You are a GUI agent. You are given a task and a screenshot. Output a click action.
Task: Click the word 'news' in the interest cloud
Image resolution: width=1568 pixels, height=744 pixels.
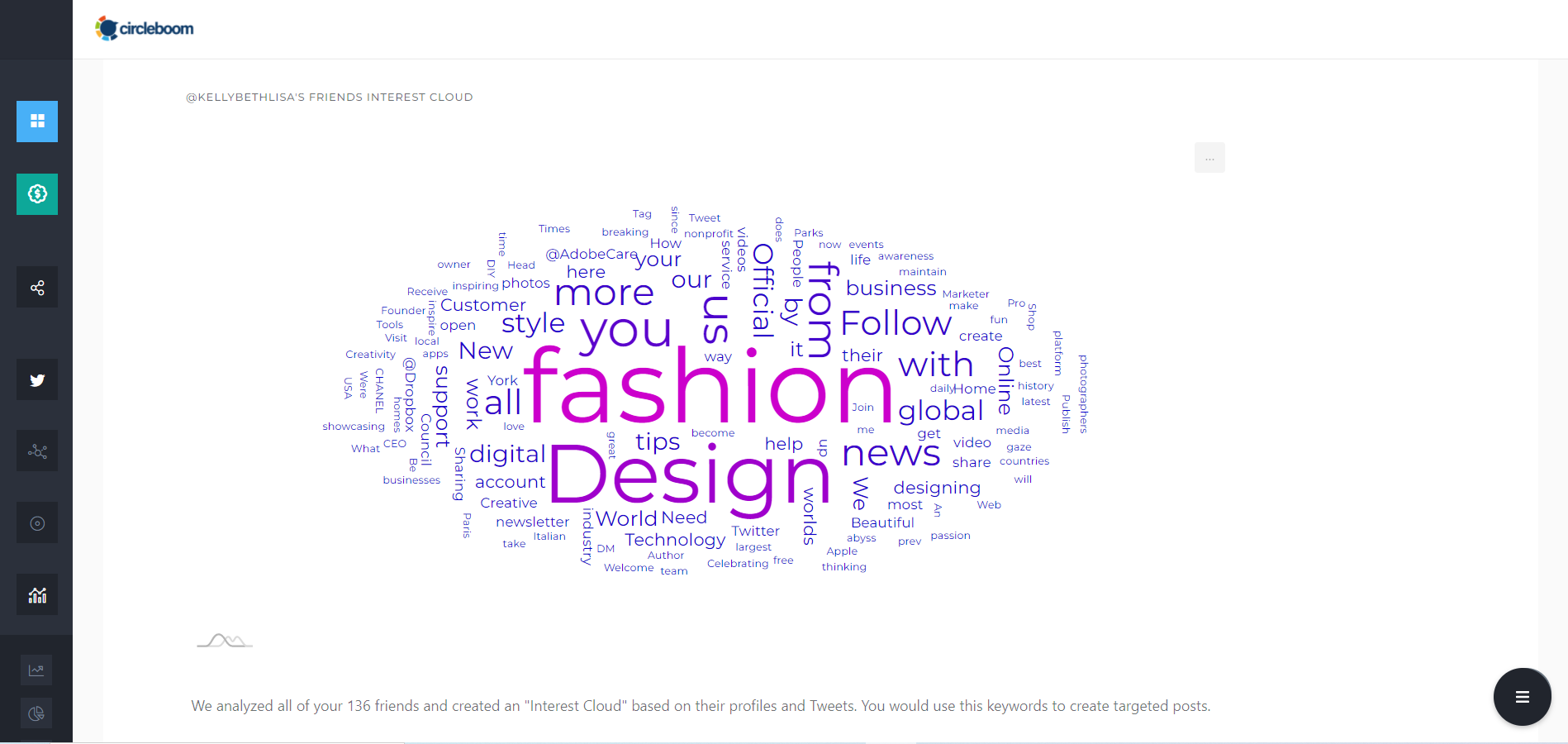click(891, 453)
